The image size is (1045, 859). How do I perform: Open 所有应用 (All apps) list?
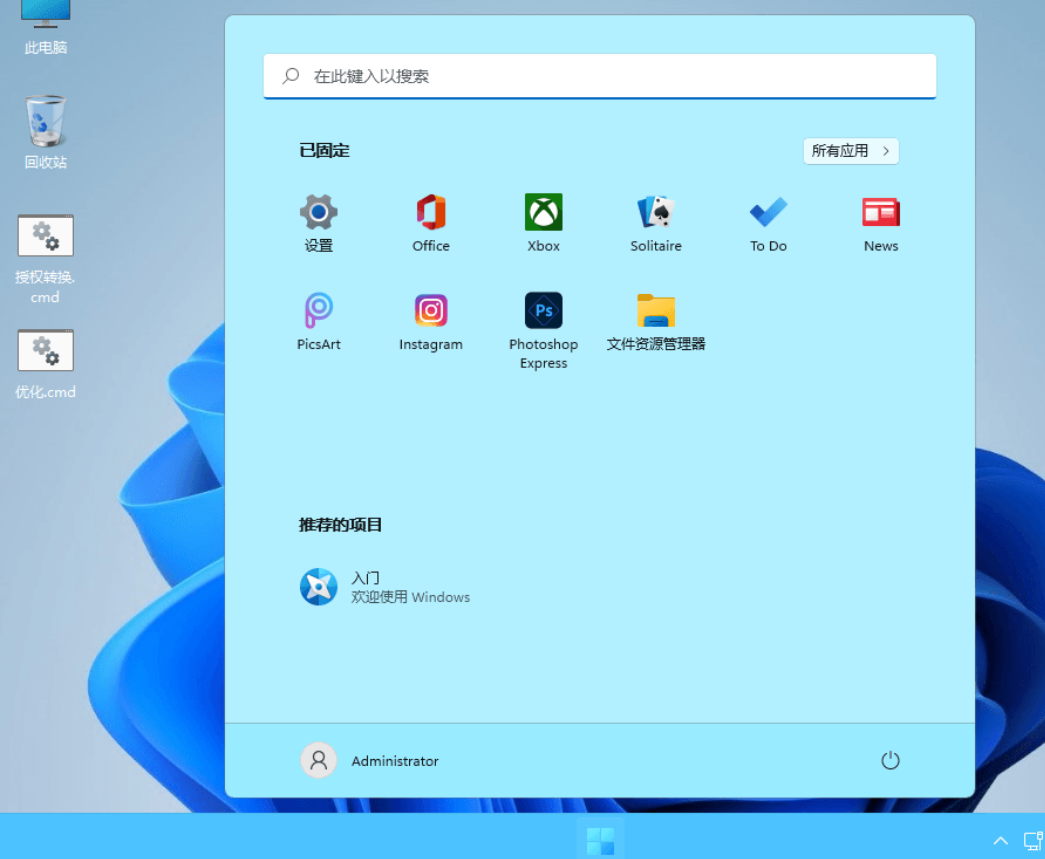tap(851, 151)
